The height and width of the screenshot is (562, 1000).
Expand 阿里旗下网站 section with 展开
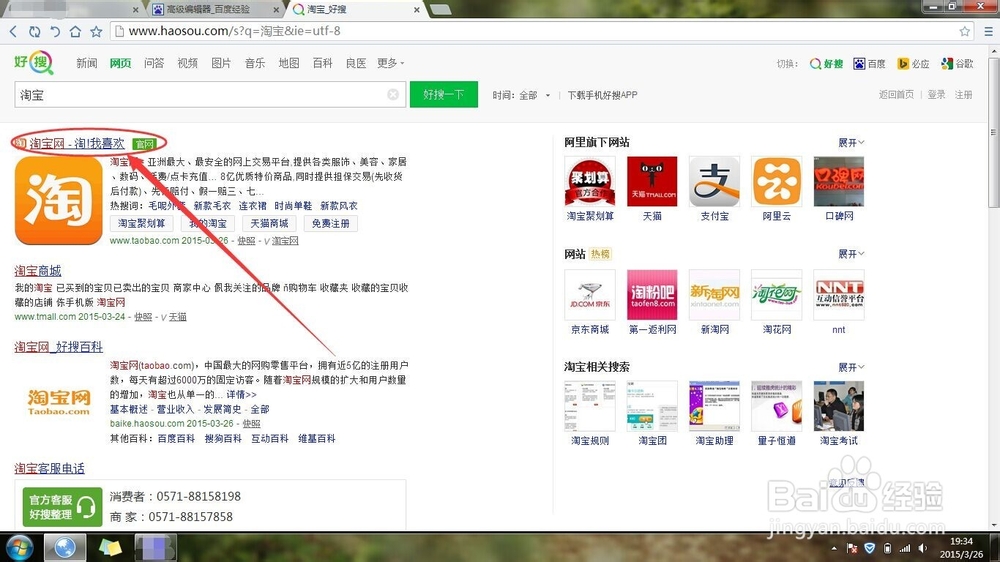click(851, 142)
